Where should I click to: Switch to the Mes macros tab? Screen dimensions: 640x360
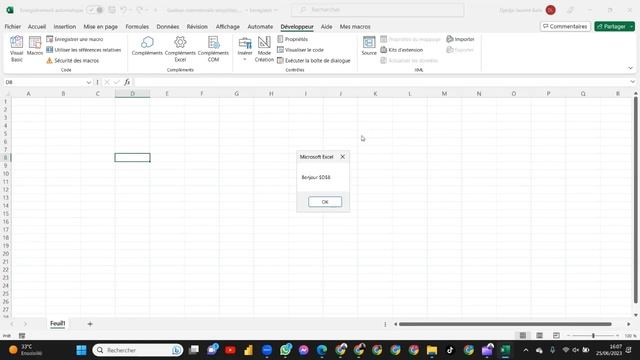[x=355, y=27]
